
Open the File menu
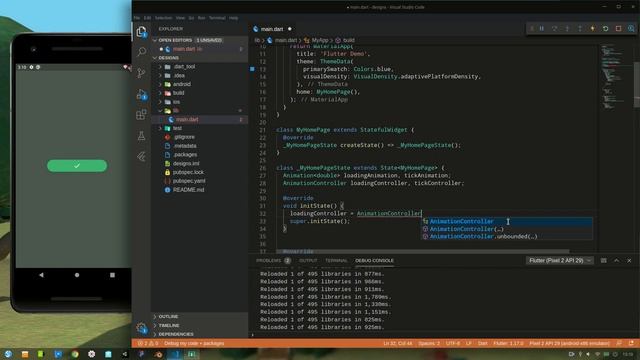pos(137,18)
